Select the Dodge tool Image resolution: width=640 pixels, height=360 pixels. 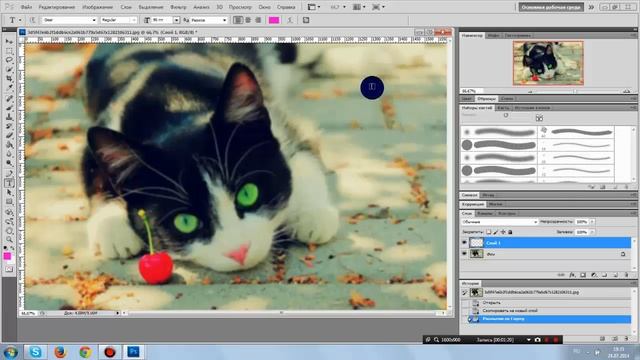(x=9, y=163)
